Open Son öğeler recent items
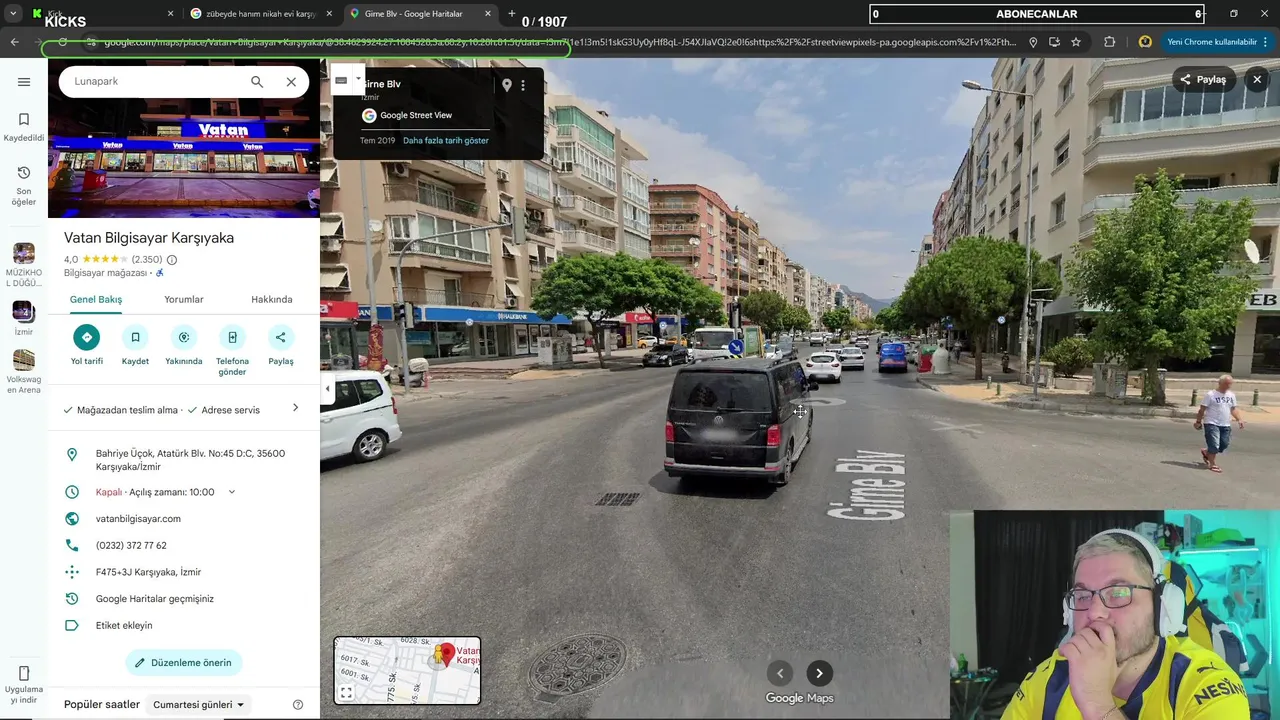1280x720 pixels. pos(24,186)
